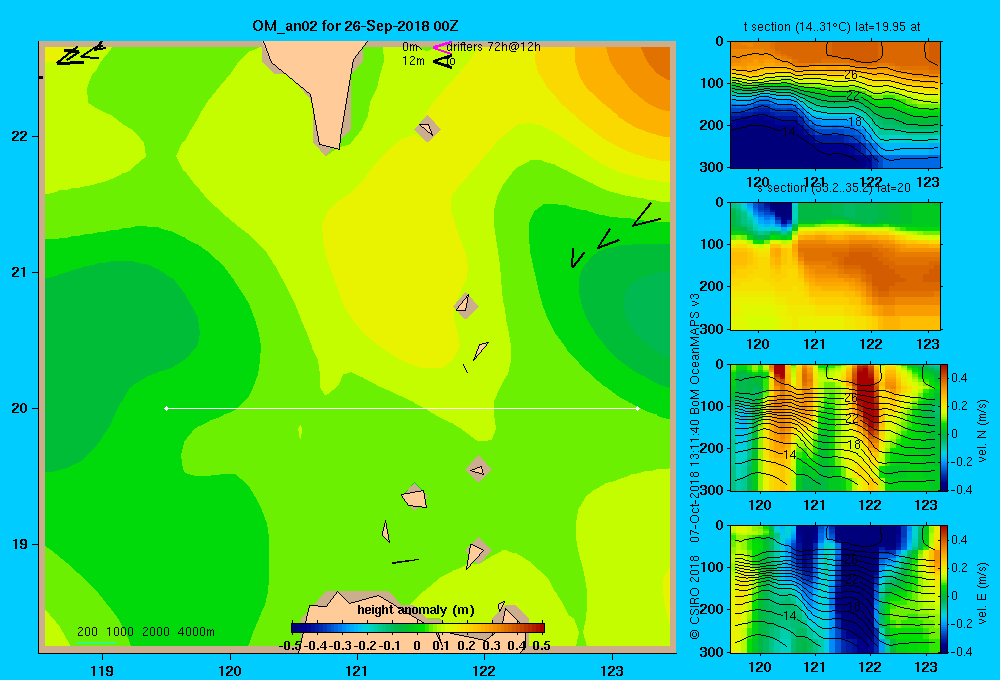Click the drifter arrows at map top-left corner

click(x=80, y=54)
